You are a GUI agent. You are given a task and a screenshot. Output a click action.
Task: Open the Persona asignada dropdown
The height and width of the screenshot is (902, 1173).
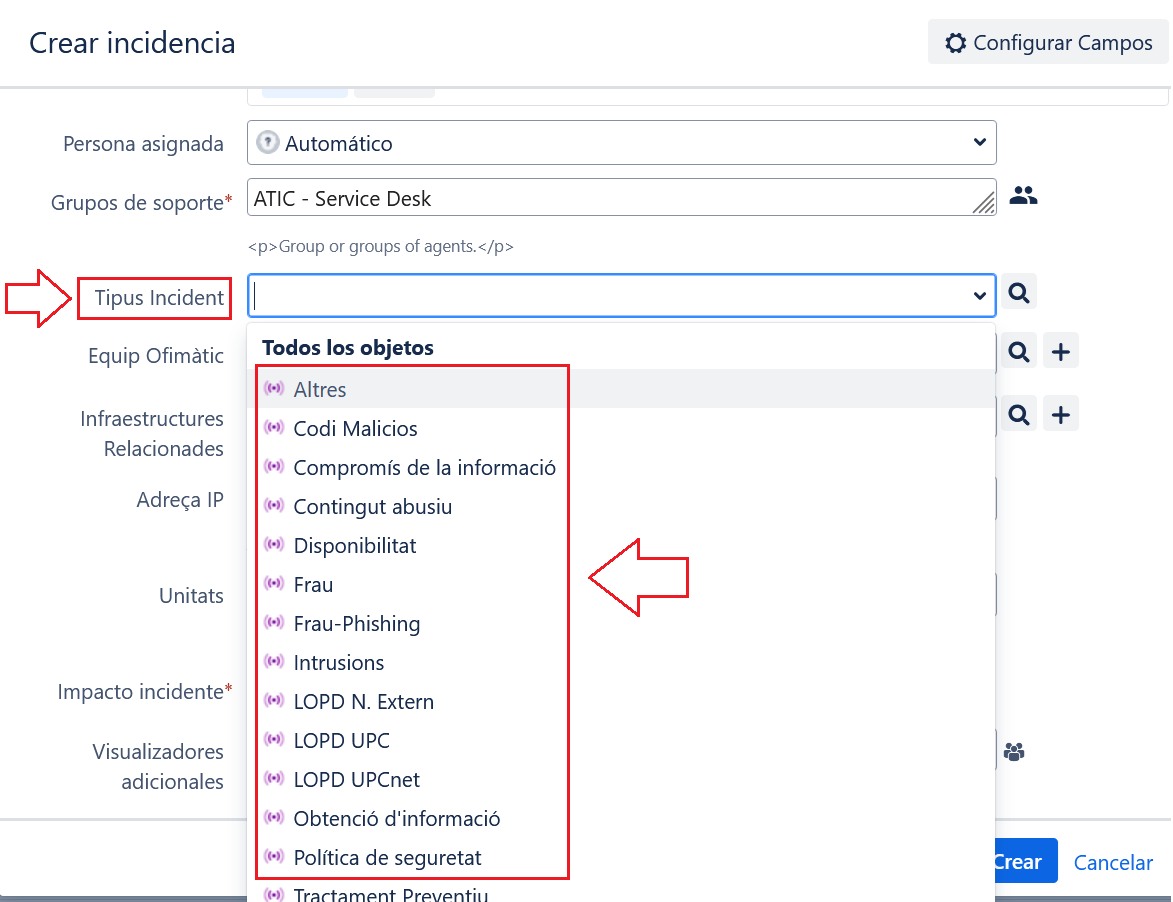621,143
